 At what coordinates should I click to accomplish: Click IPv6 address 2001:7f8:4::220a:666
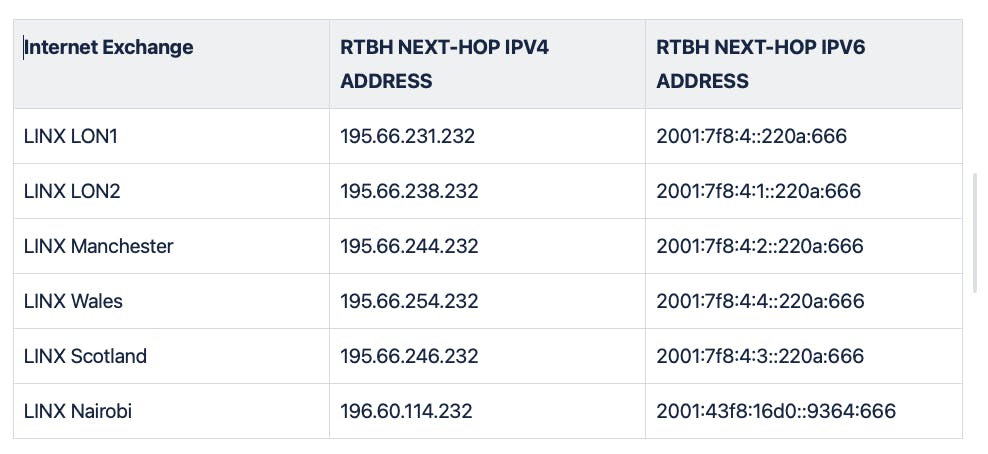752,136
